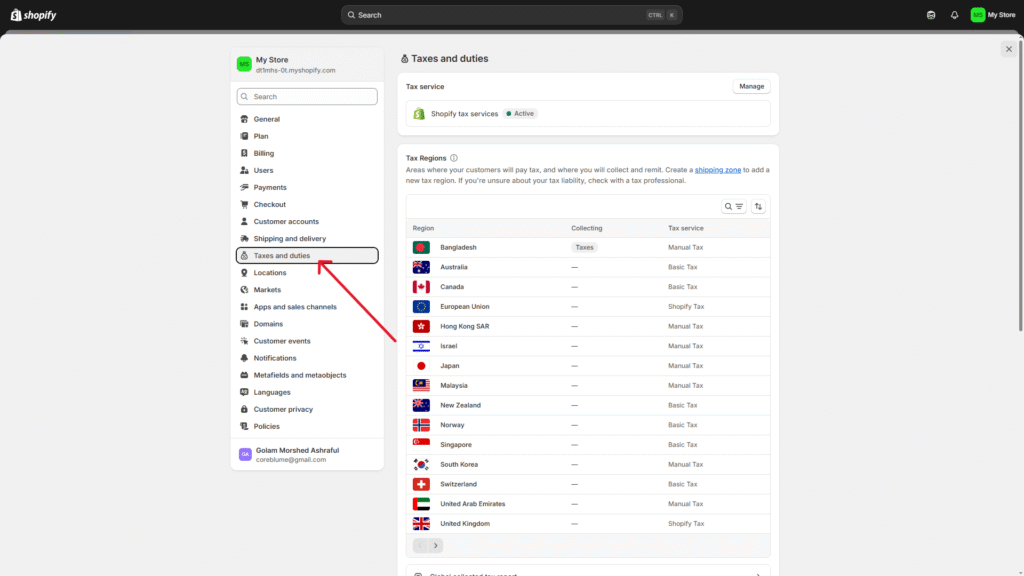Click the sort icon in Tax Regions table

[x=758, y=206]
